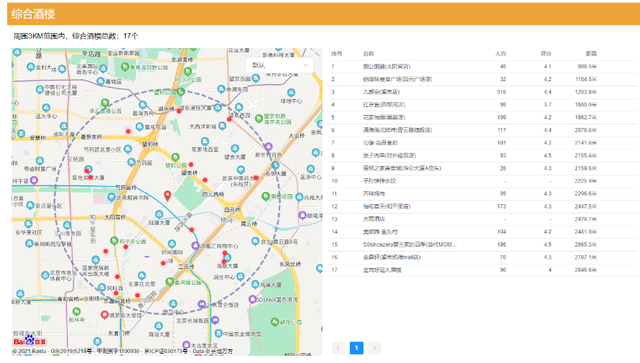Click the 评分 column header
Image resolution: width=640 pixels, height=363 pixels.
coord(546,53)
